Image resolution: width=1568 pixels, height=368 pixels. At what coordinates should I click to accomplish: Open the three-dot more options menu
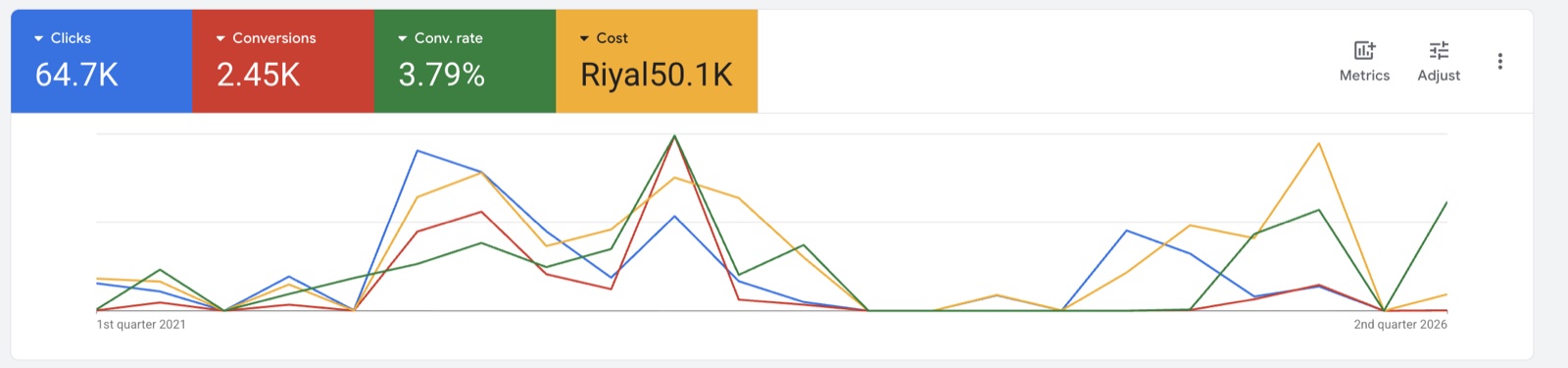click(x=1499, y=61)
